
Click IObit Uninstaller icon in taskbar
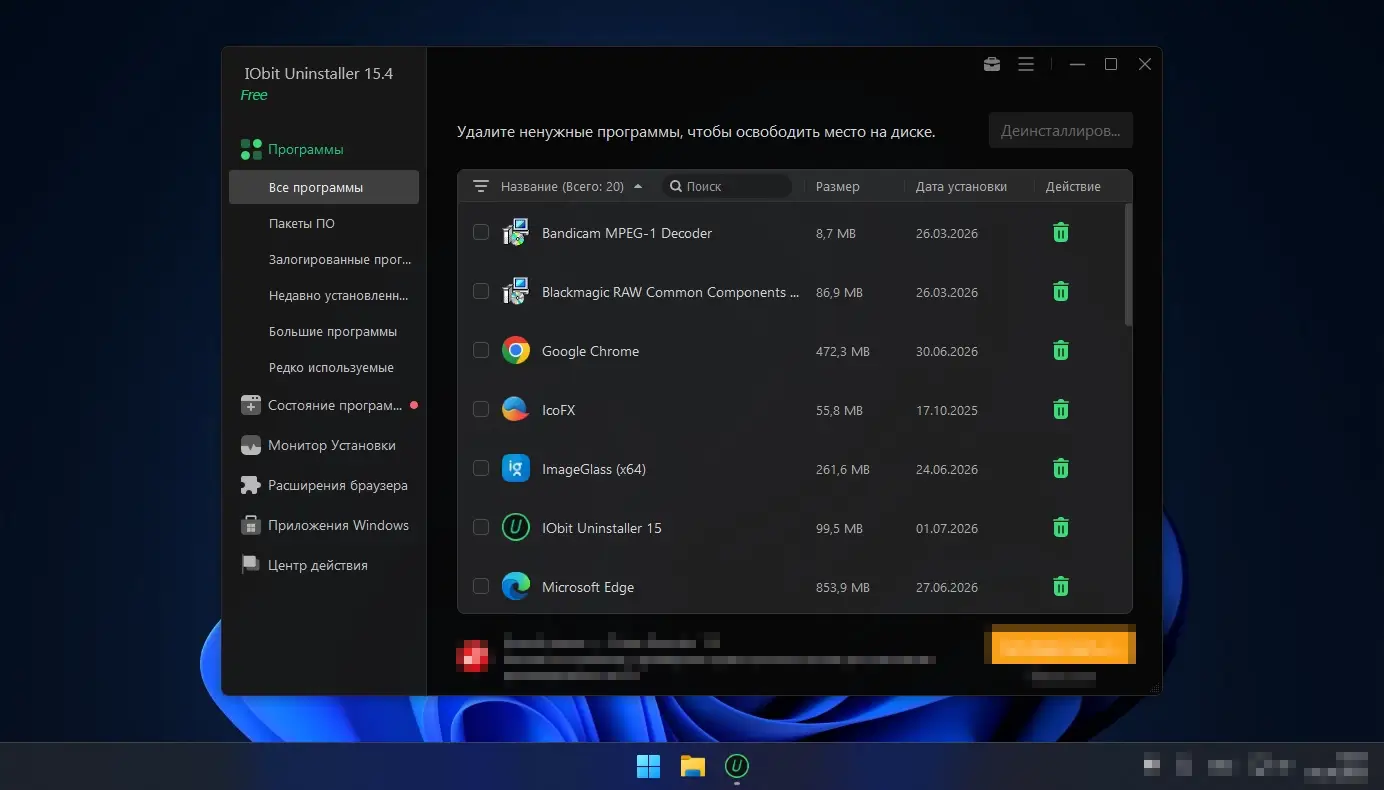tap(737, 766)
